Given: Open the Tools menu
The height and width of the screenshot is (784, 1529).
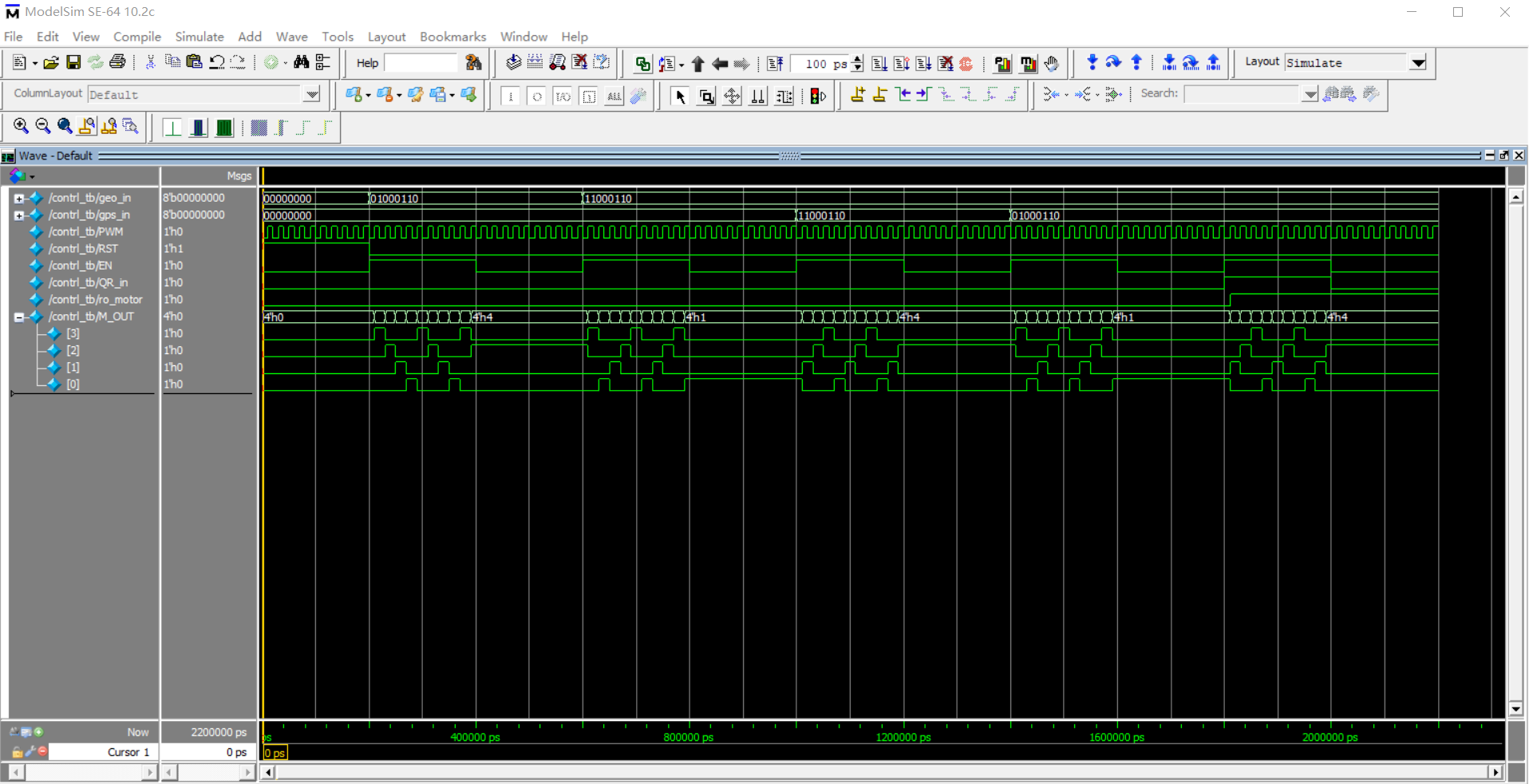Looking at the screenshot, I should pyautogui.click(x=338, y=37).
